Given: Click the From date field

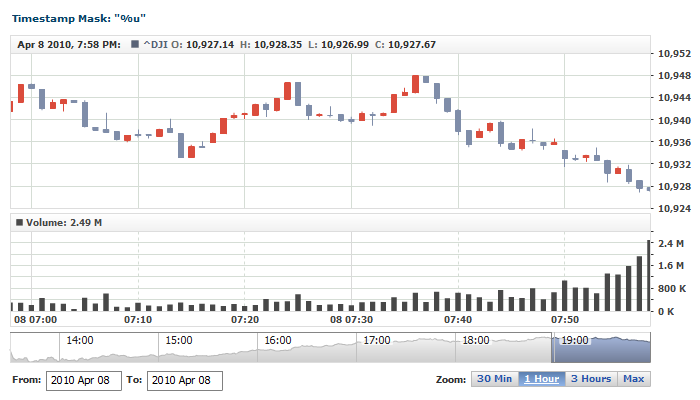Looking at the screenshot, I should 84,381.
